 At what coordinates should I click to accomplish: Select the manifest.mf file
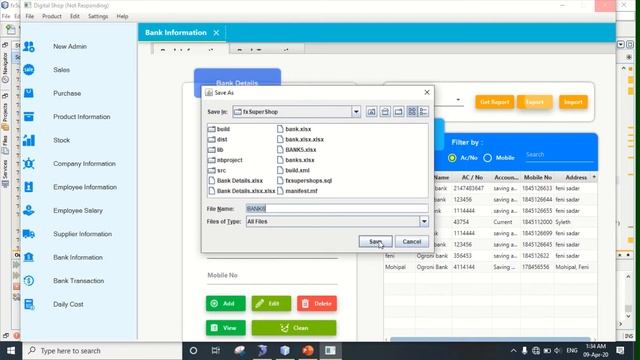[x=297, y=191]
